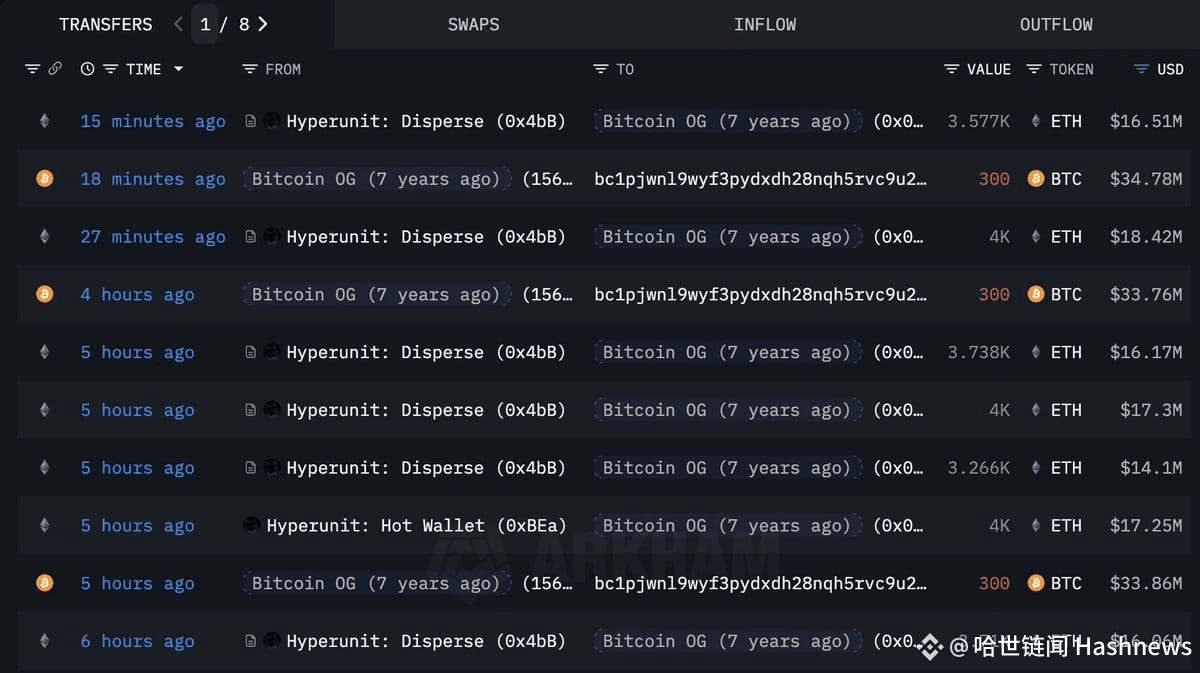Image resolution: width=1200 pixels, height=673 pixels.
Task: Click ETH token icon in the $14.1M row
Action: click(x=1036, y=468)
